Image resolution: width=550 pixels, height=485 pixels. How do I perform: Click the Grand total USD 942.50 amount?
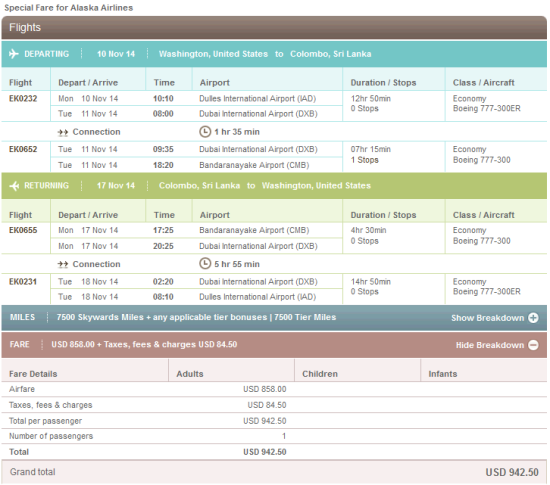pyautogui.click(x=512, y=472)
